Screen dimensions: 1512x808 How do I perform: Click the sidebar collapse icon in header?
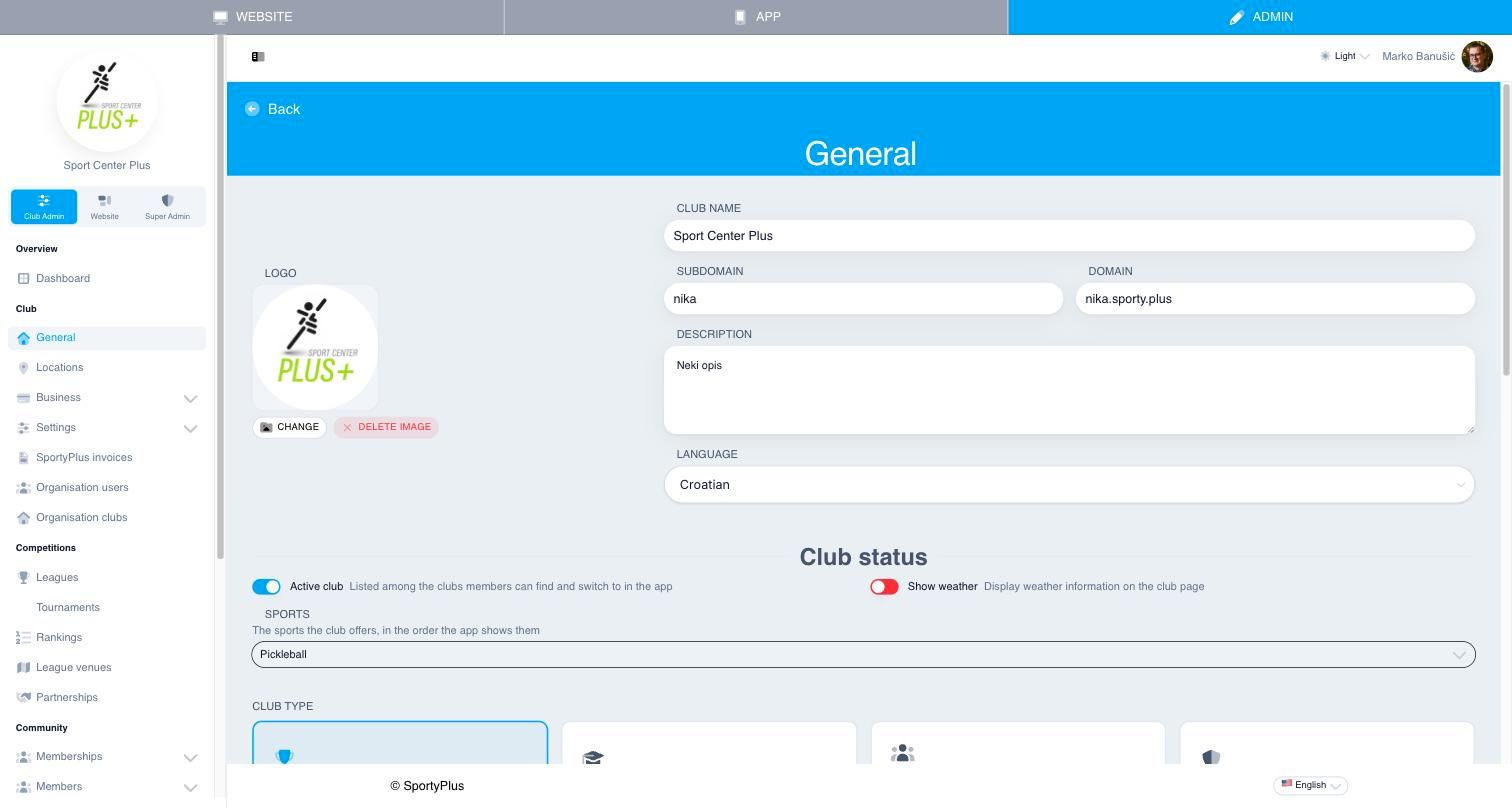coord(258,57)
